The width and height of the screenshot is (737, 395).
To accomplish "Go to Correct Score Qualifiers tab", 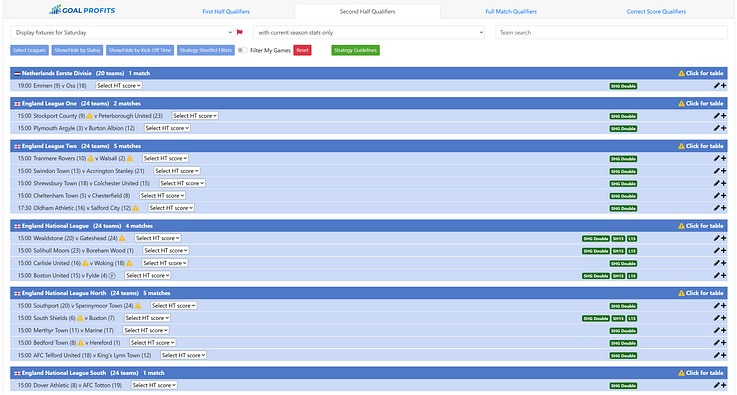I will (x=656, y=11).
